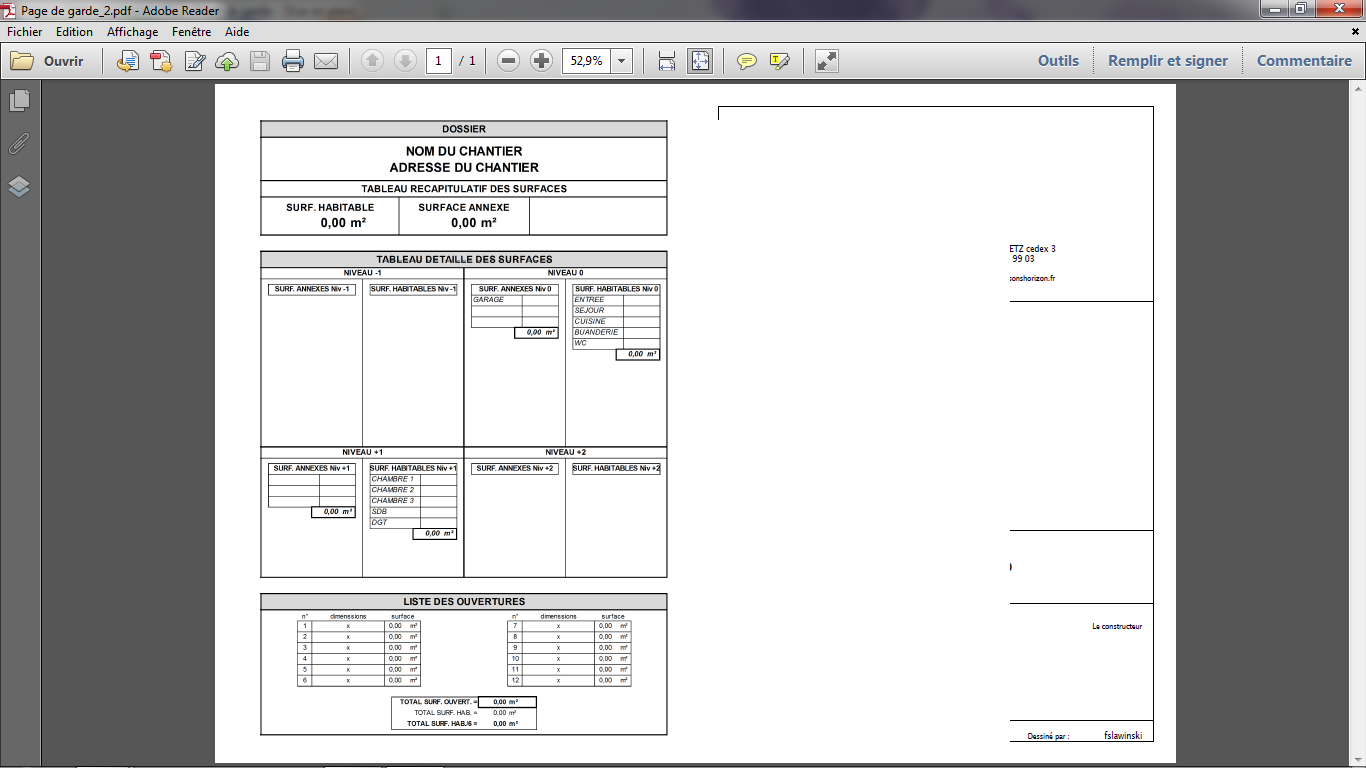Open the Outils panel
The height and width of the screenshot is (768, 1366).
coord(1058,61)
